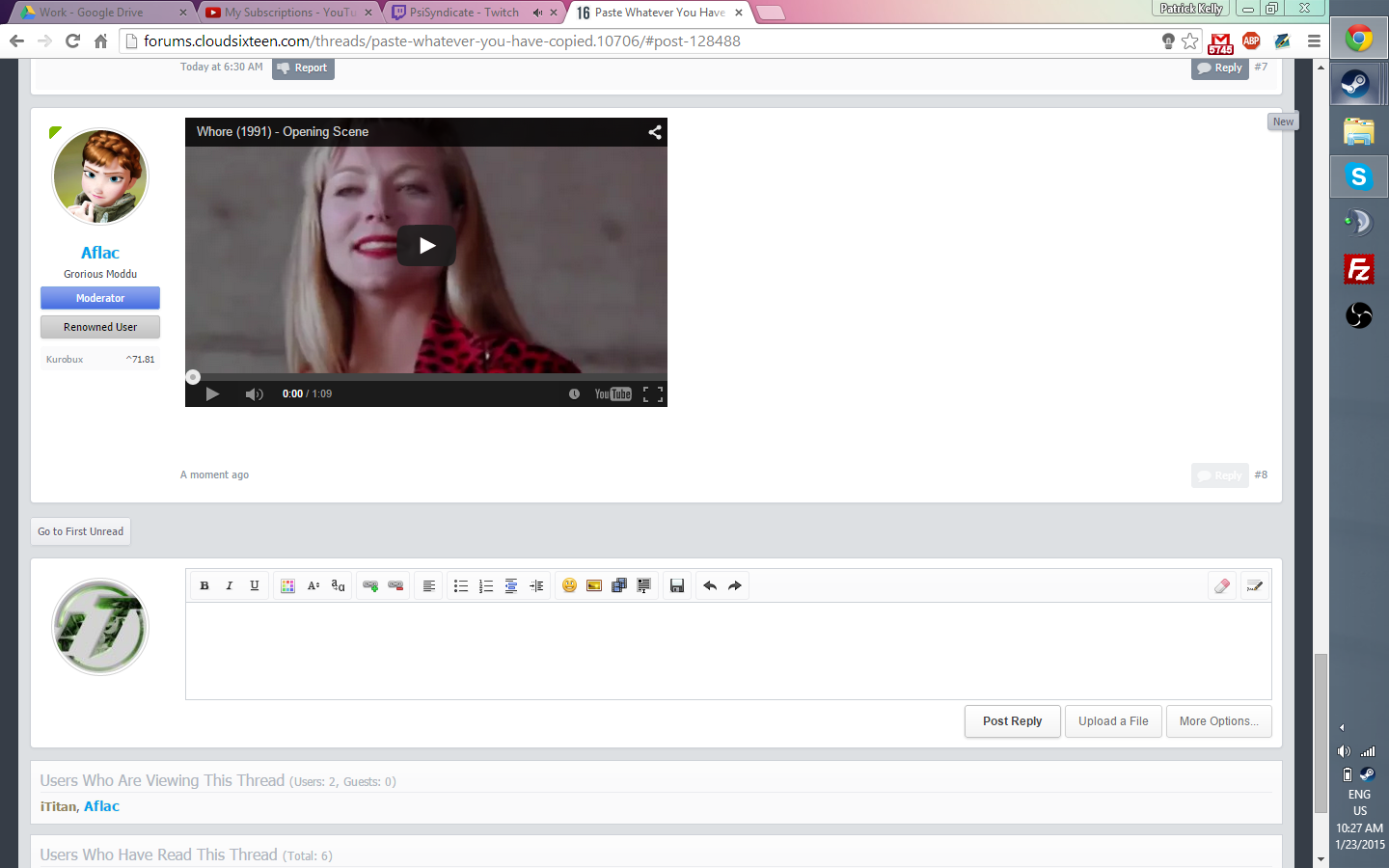Toggle italic formatting in reply editor

click(230, 585)
